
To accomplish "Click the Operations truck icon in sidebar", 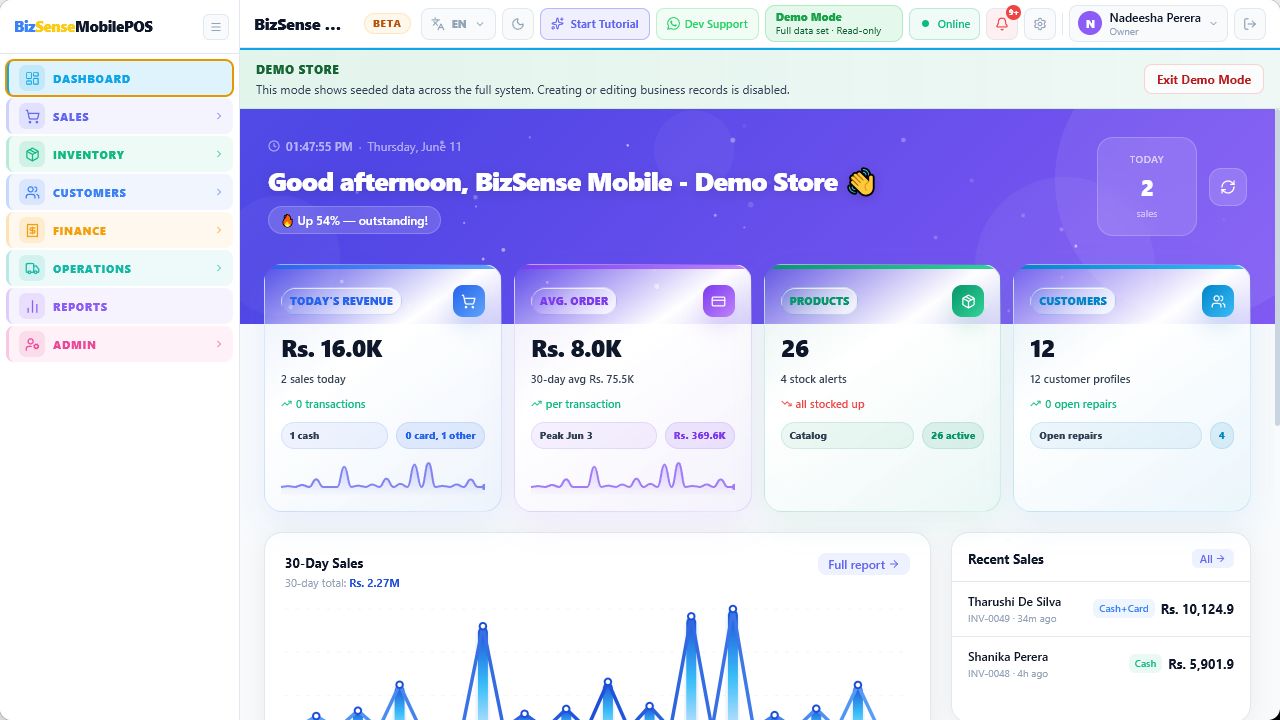I will (x=32, y=269).
